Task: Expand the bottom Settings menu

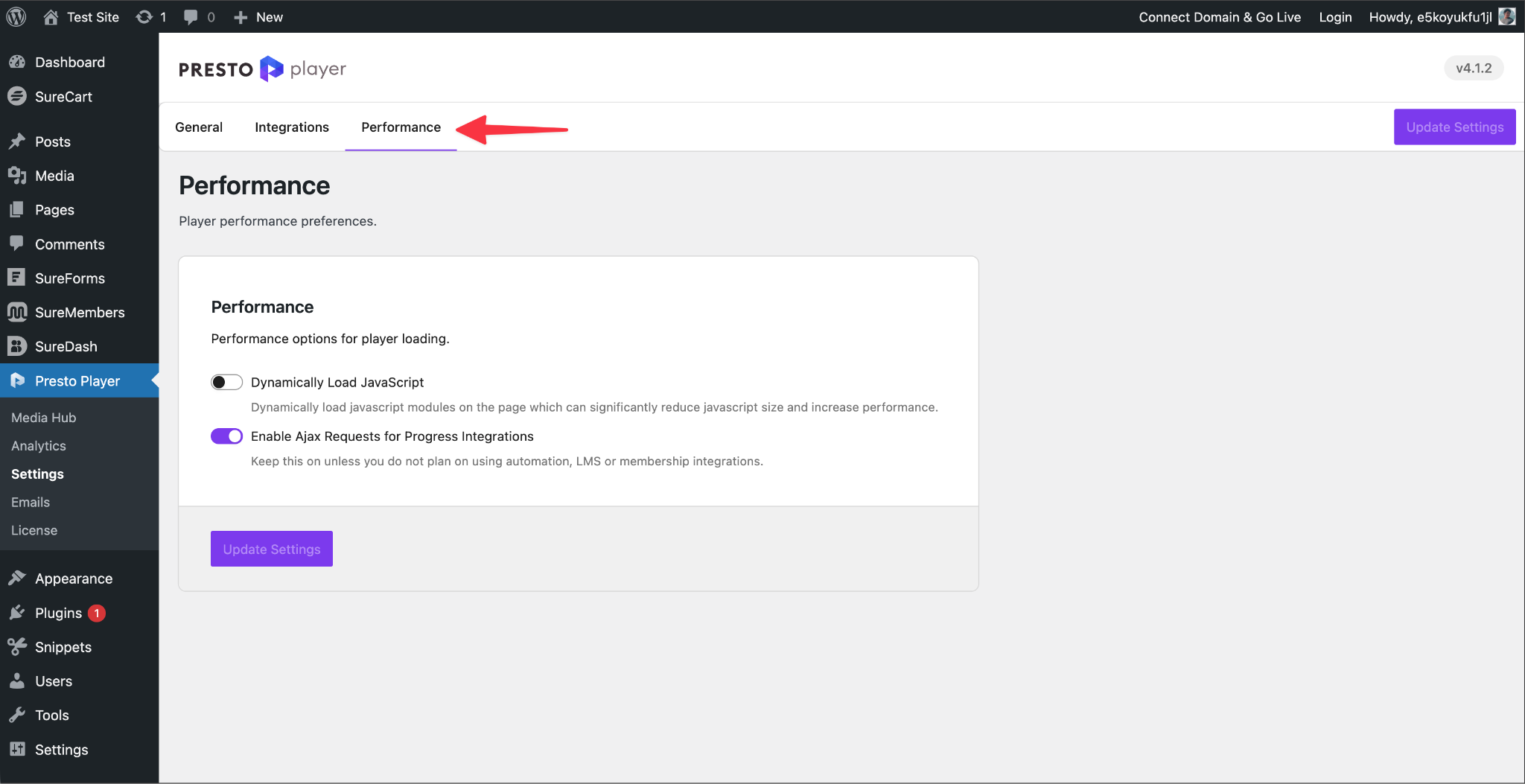Action: (61, 749)
